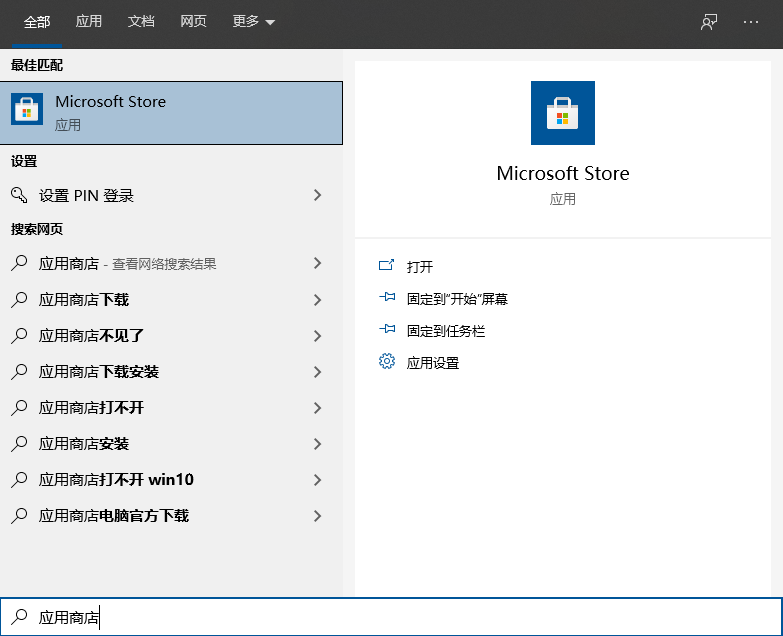This screenshot has width=783, height=636.
Task: Switch to the 网页 tab
Action: 193,21
